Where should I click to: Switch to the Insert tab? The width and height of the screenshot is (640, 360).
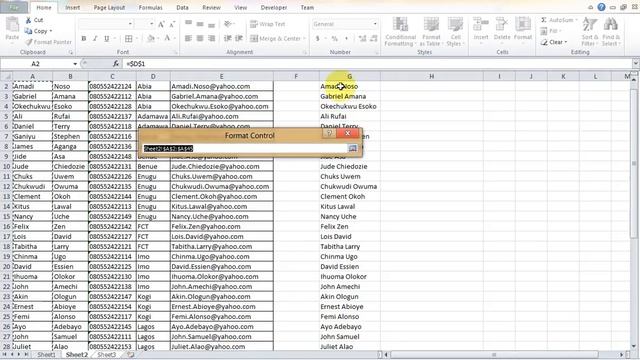tap(73, 7)
